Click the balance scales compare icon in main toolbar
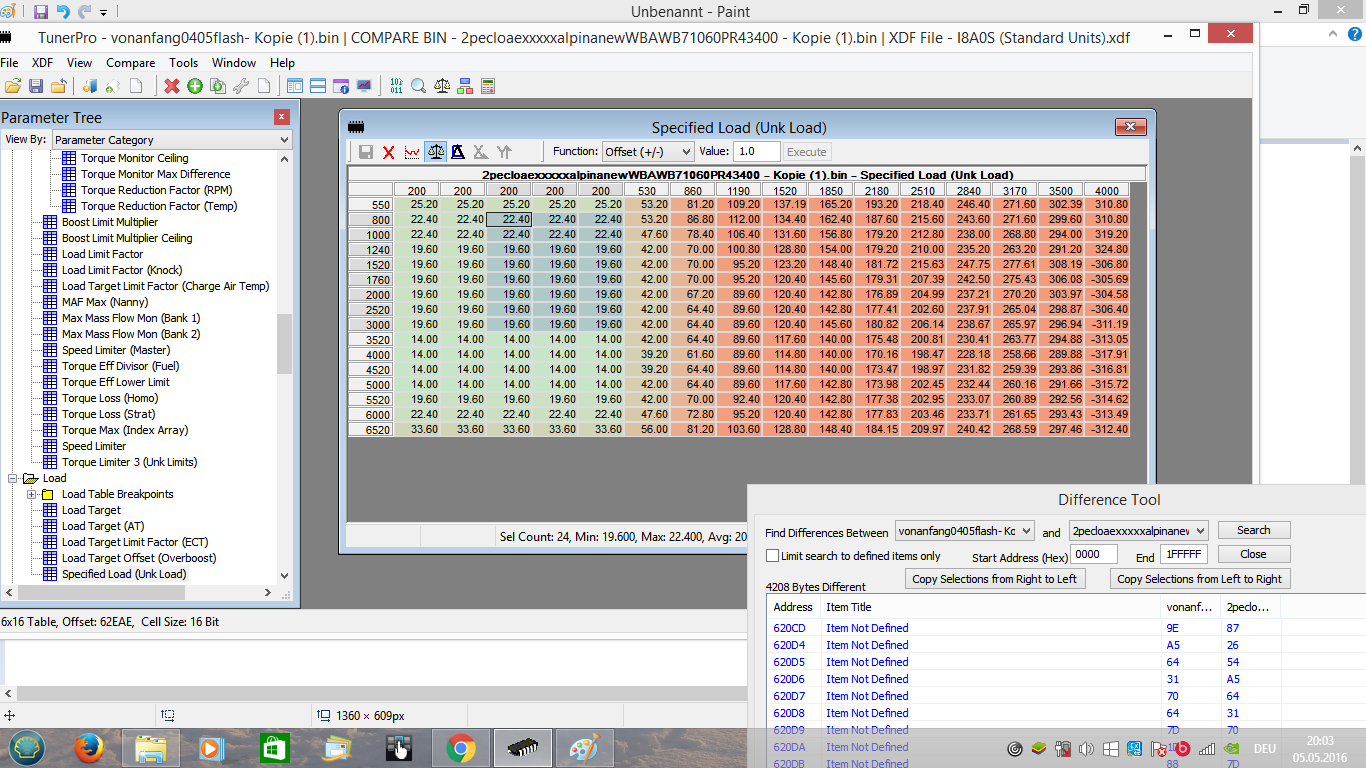 pos(442,86)
